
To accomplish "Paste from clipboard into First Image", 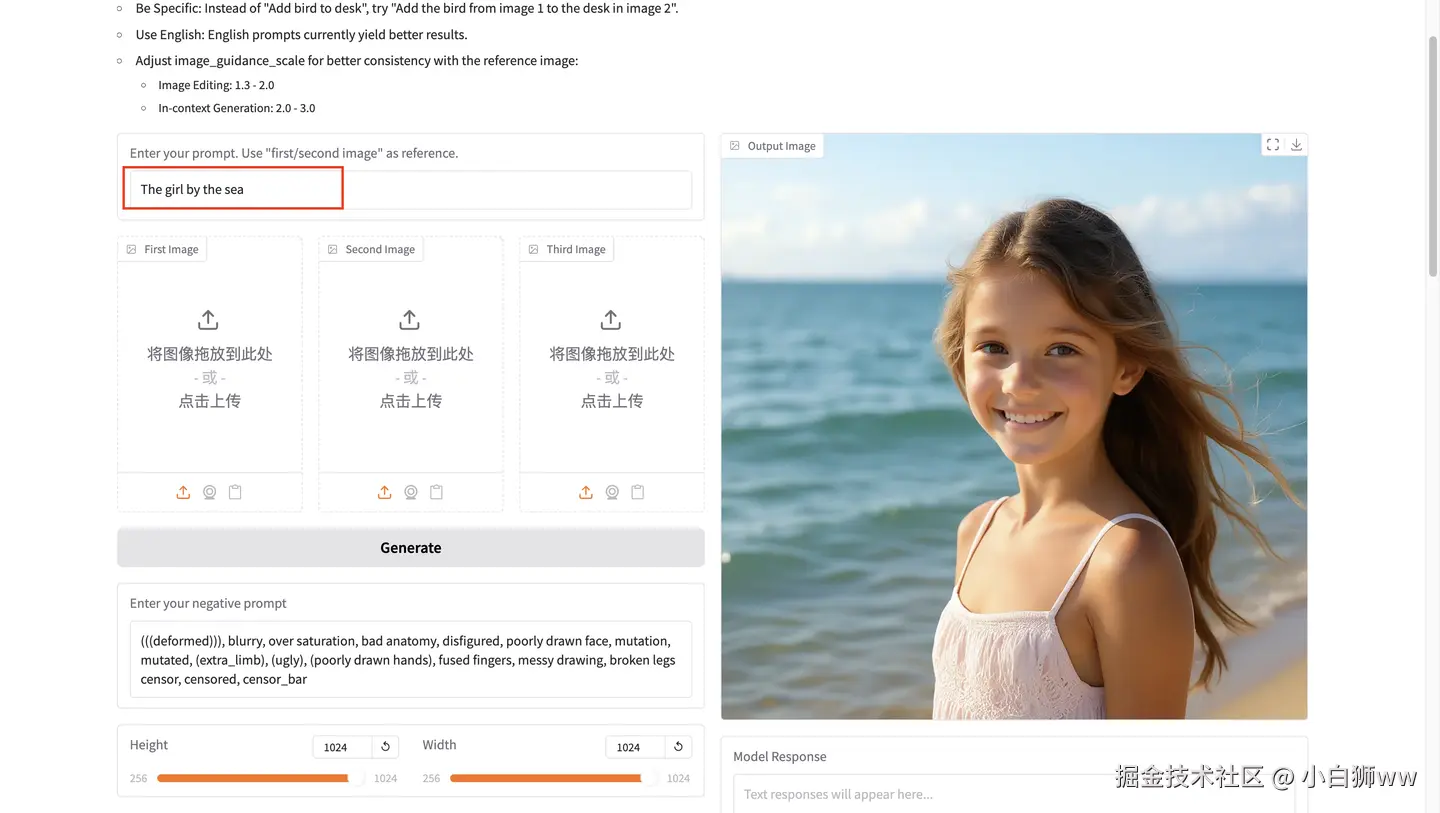I will [235, 492].
